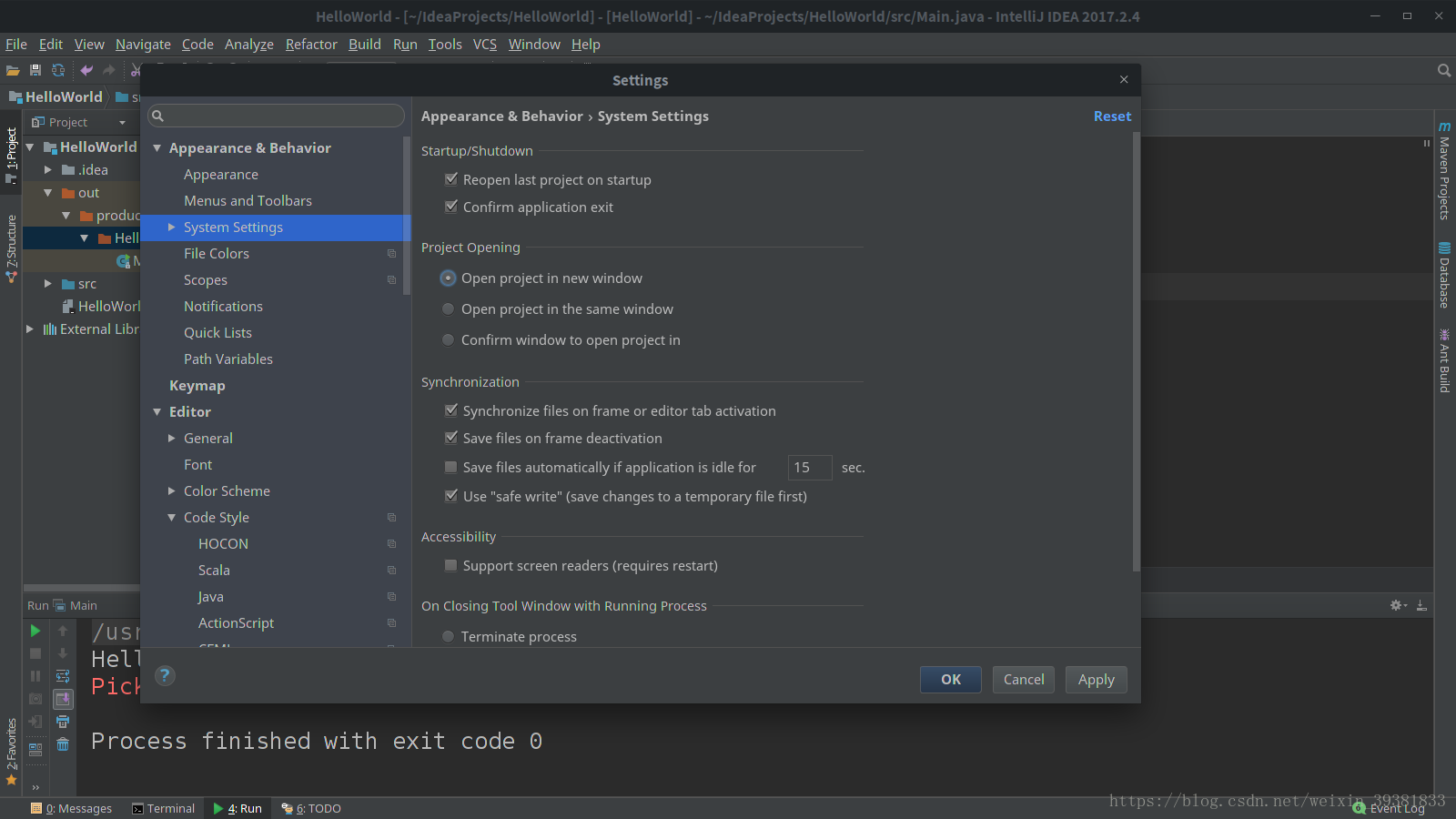Open the Structure tool window
Viewport: 1456px width, 819px height.
(12, 248)
